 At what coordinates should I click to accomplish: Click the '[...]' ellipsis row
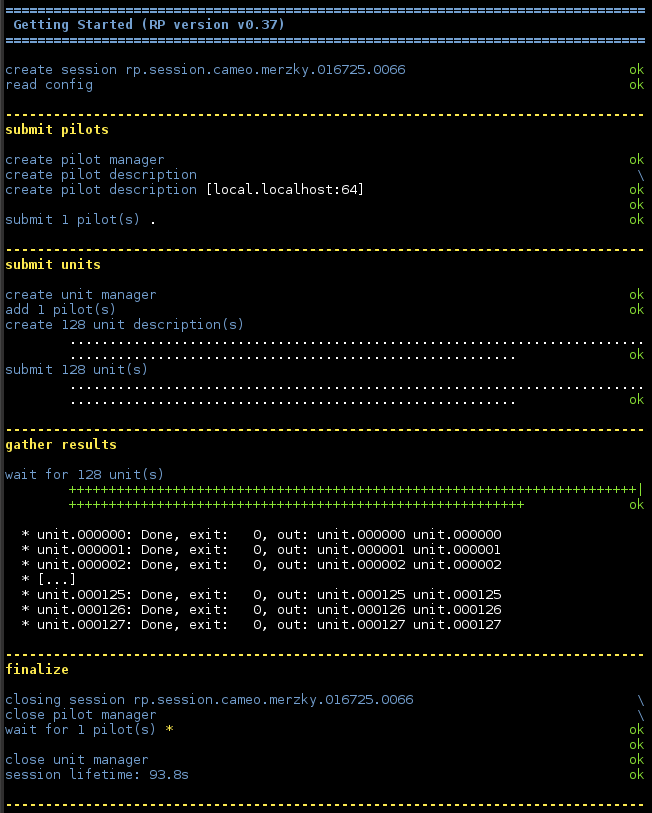[x=49, y=579]
